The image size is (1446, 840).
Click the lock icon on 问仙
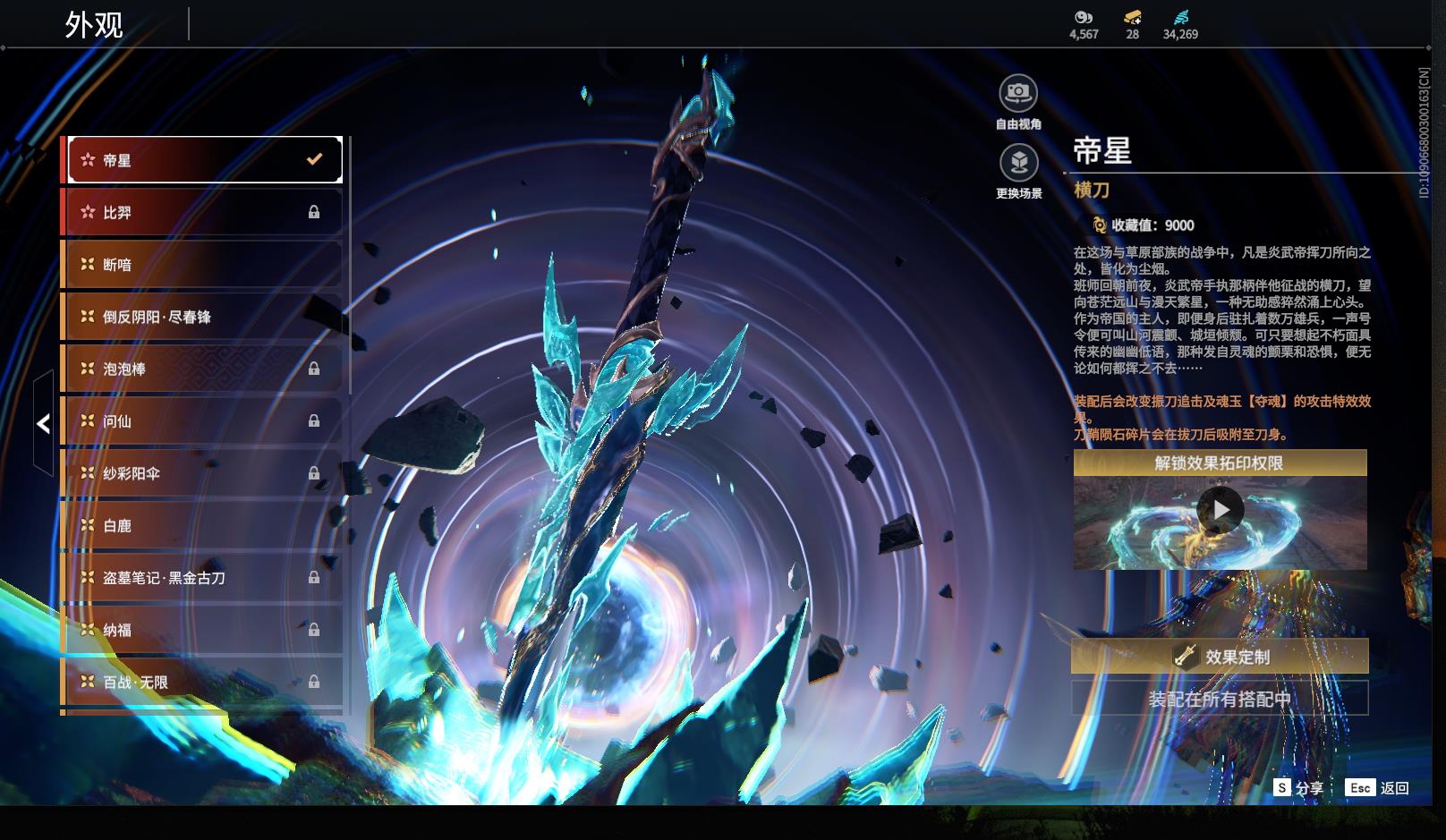pyautogui.click(x=314, y=420)
